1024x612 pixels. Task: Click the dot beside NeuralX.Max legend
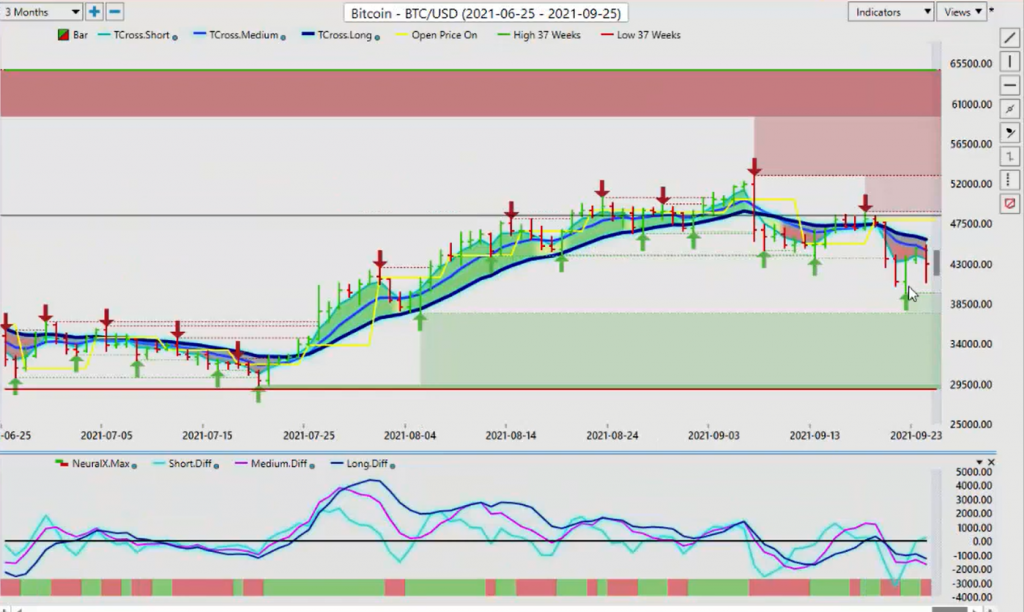134,466
